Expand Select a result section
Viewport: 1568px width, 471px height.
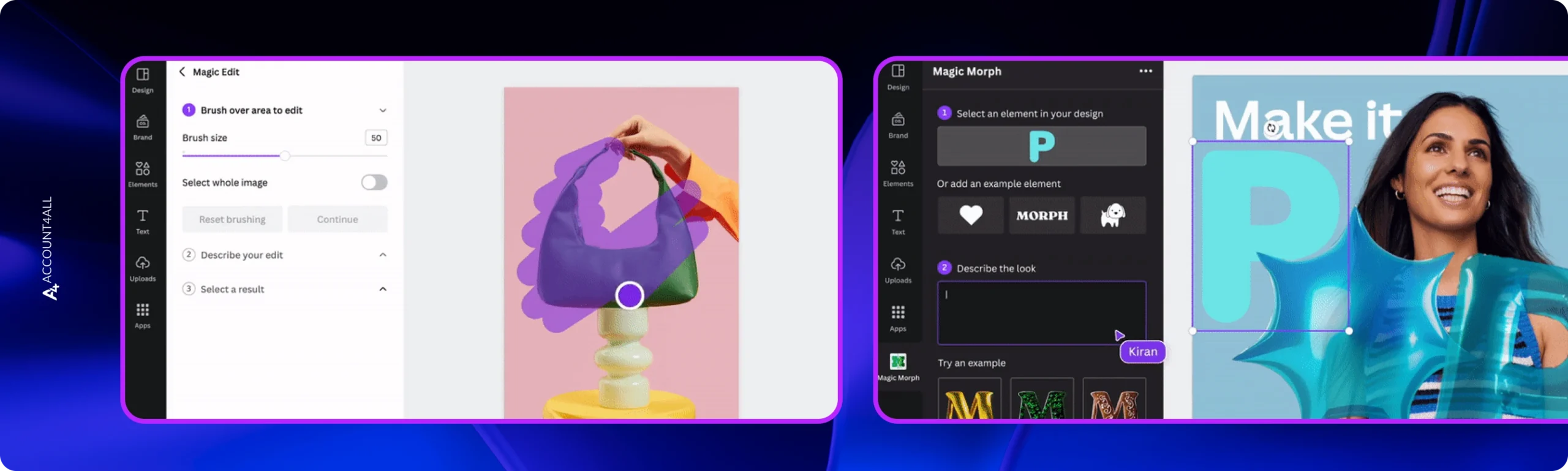tap(383, 289)
